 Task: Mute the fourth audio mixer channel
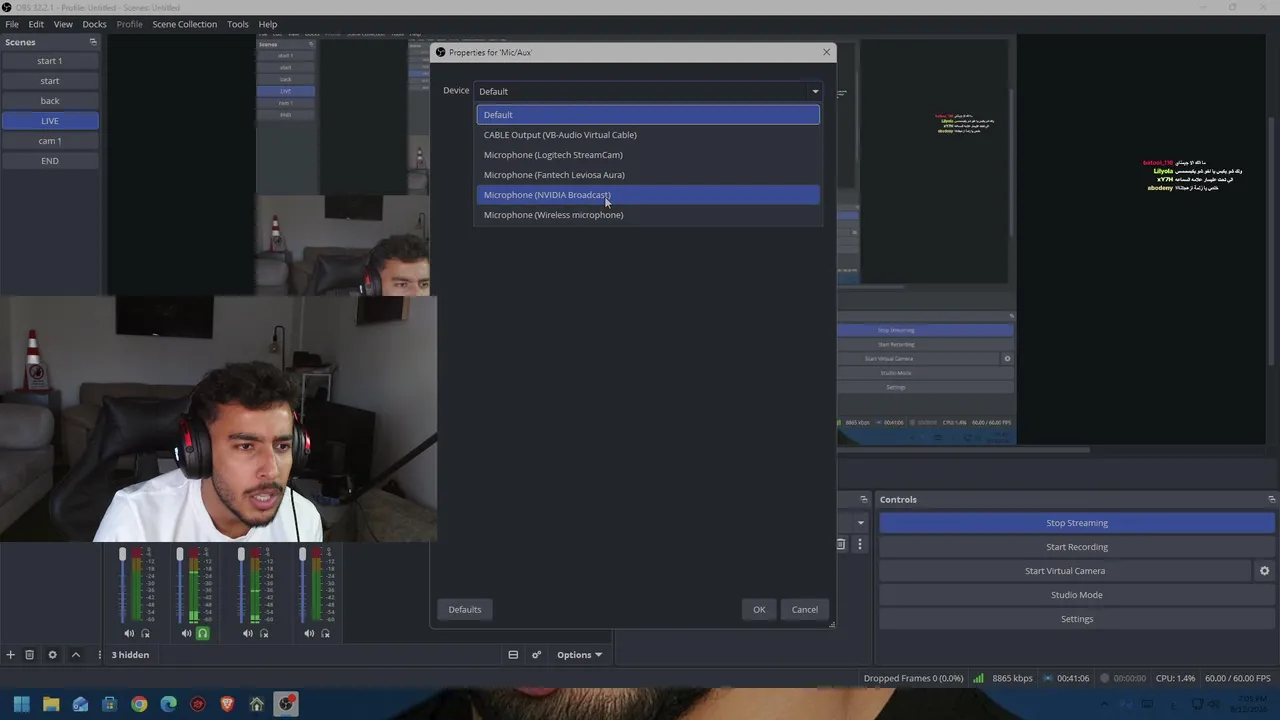308,633
